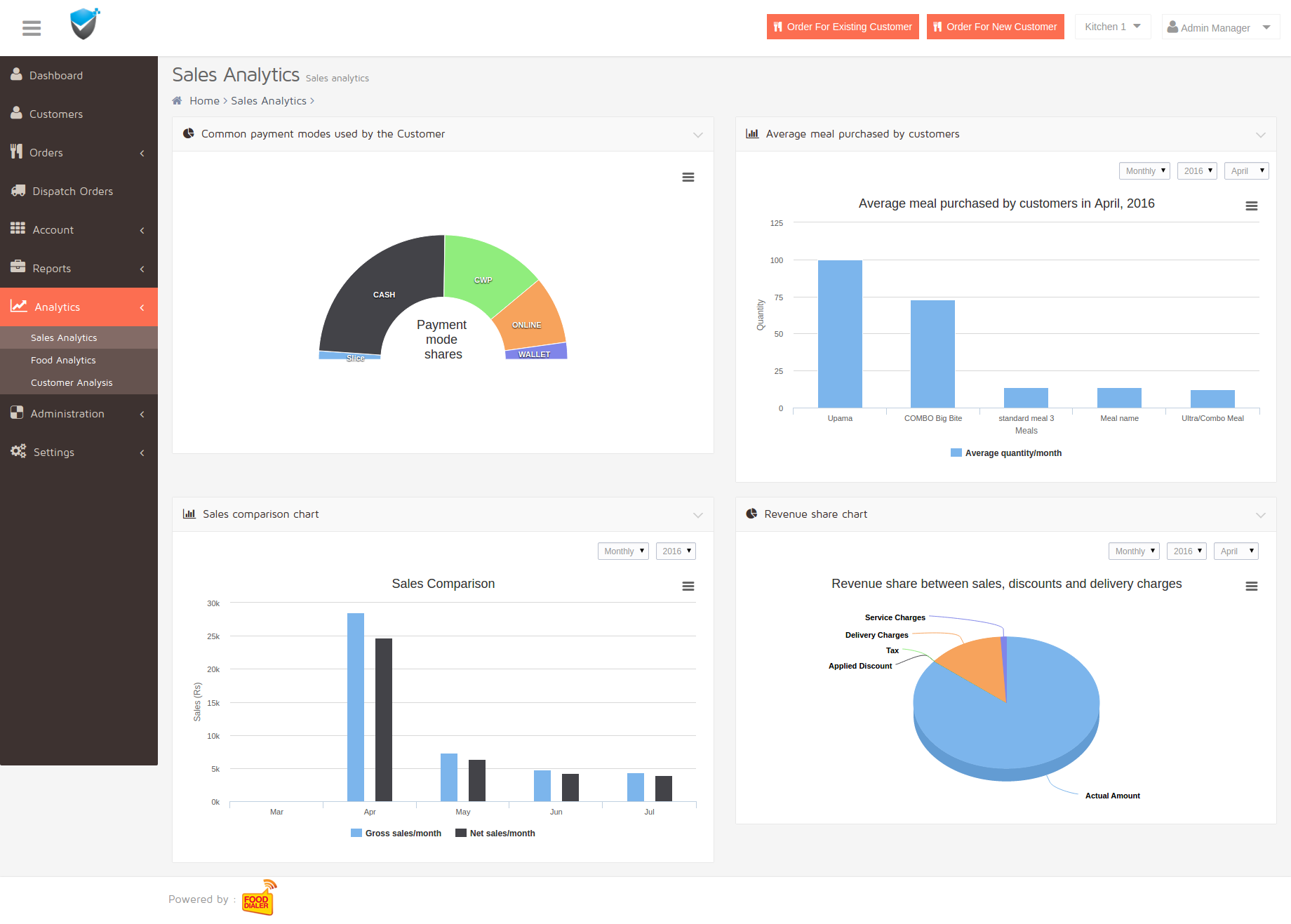
Task: Toggle Net sales/month legend series
Action: click(495, 833)
